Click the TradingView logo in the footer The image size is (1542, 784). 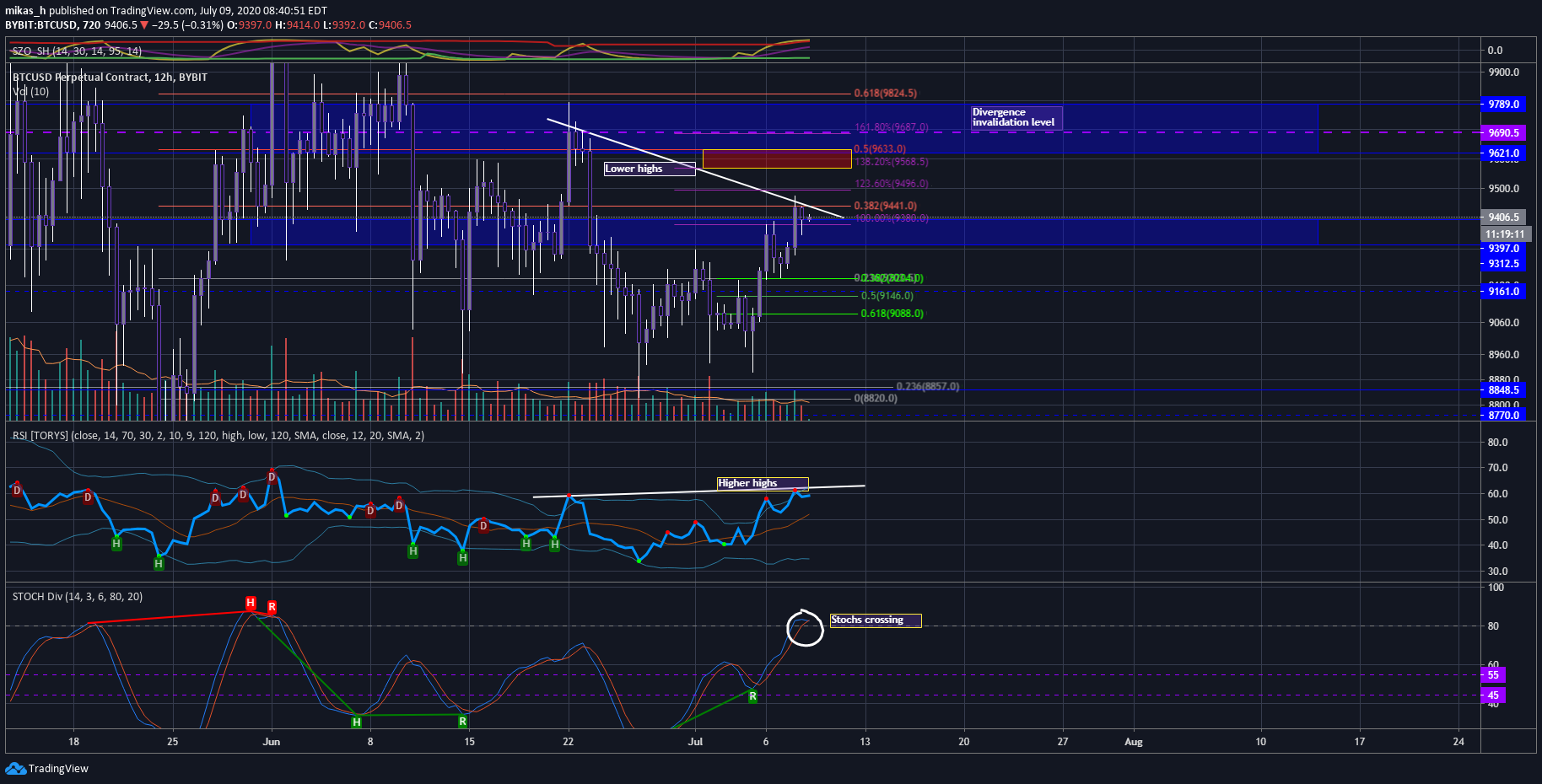tap(46, 768)
